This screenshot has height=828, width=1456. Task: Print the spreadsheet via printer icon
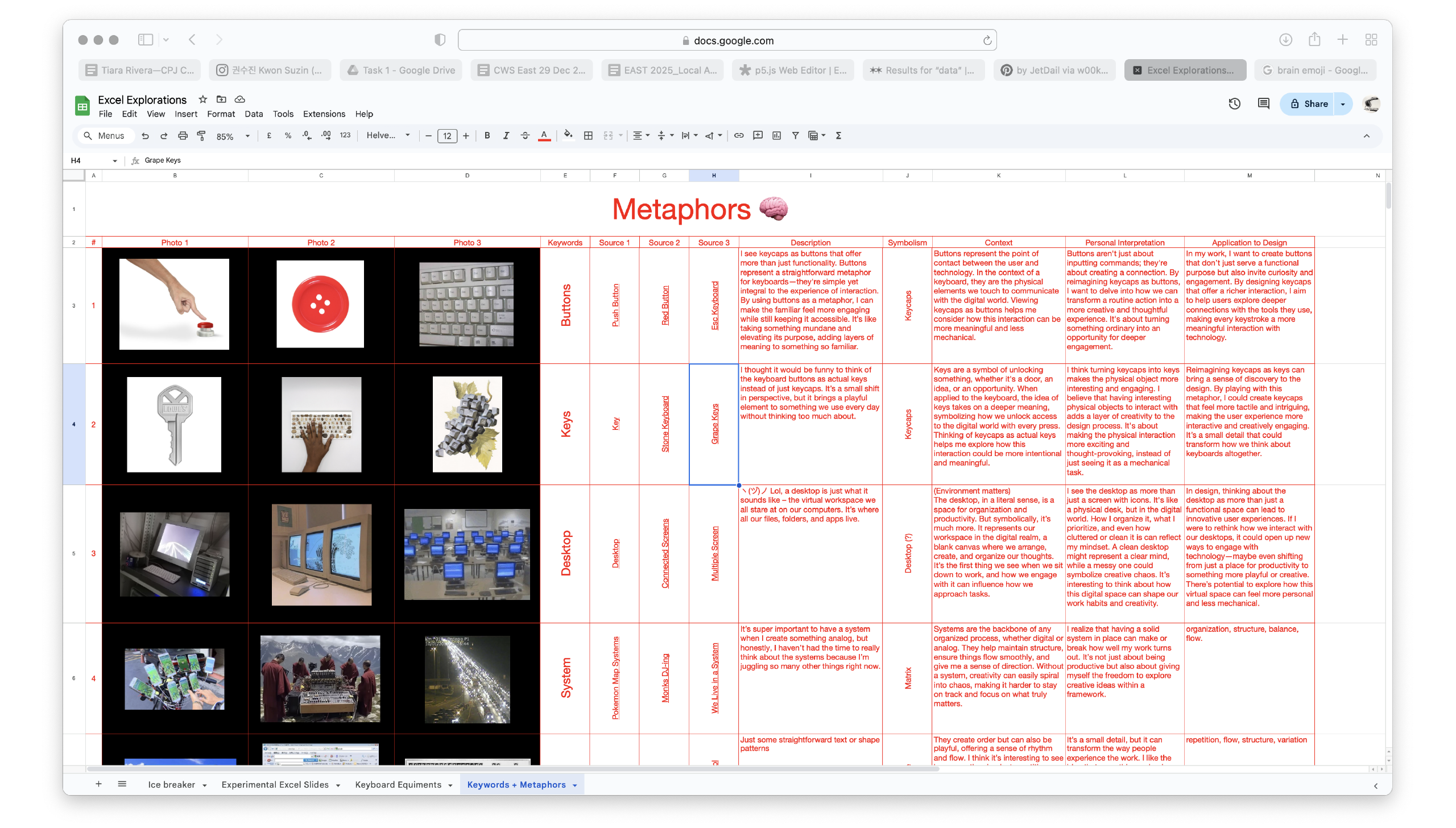183,136
